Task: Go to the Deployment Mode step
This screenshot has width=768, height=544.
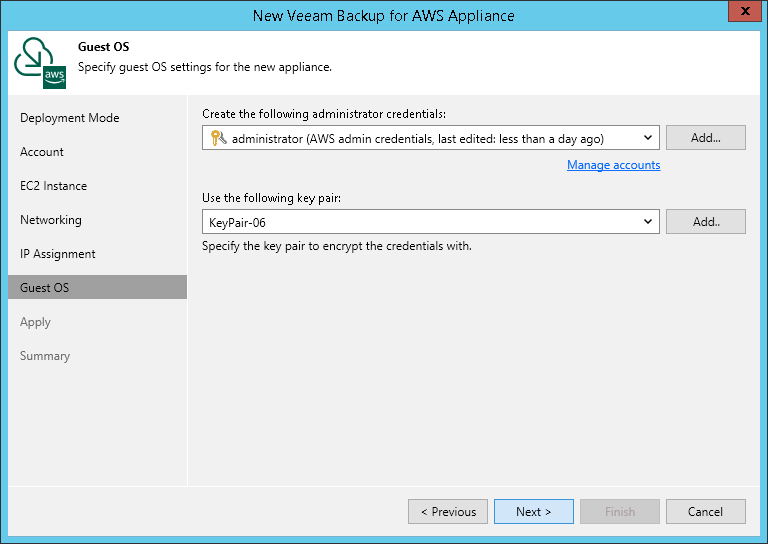Action: 70,118
